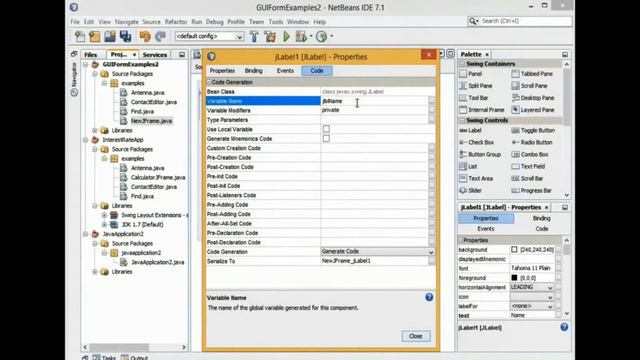Click the Close button in dialog
The height and width of the screenshot is (360, 640).
click(x=416, y=336)
